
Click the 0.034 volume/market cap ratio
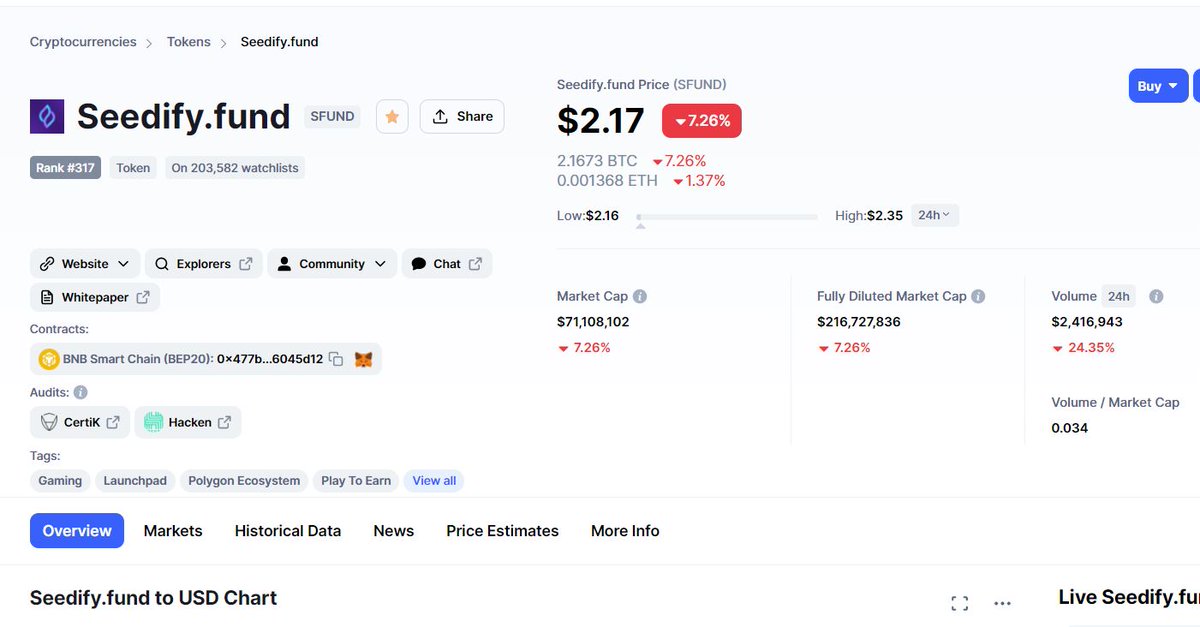[x=1070, y=428]
